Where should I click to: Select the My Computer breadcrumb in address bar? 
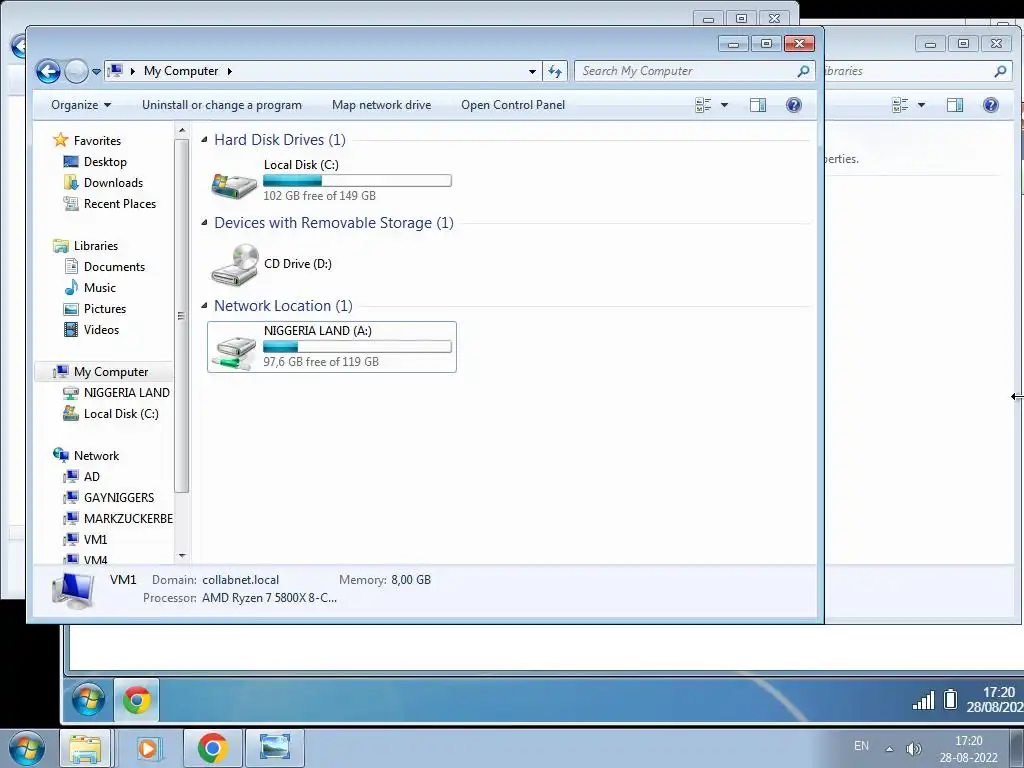click(x=181, y=71)
